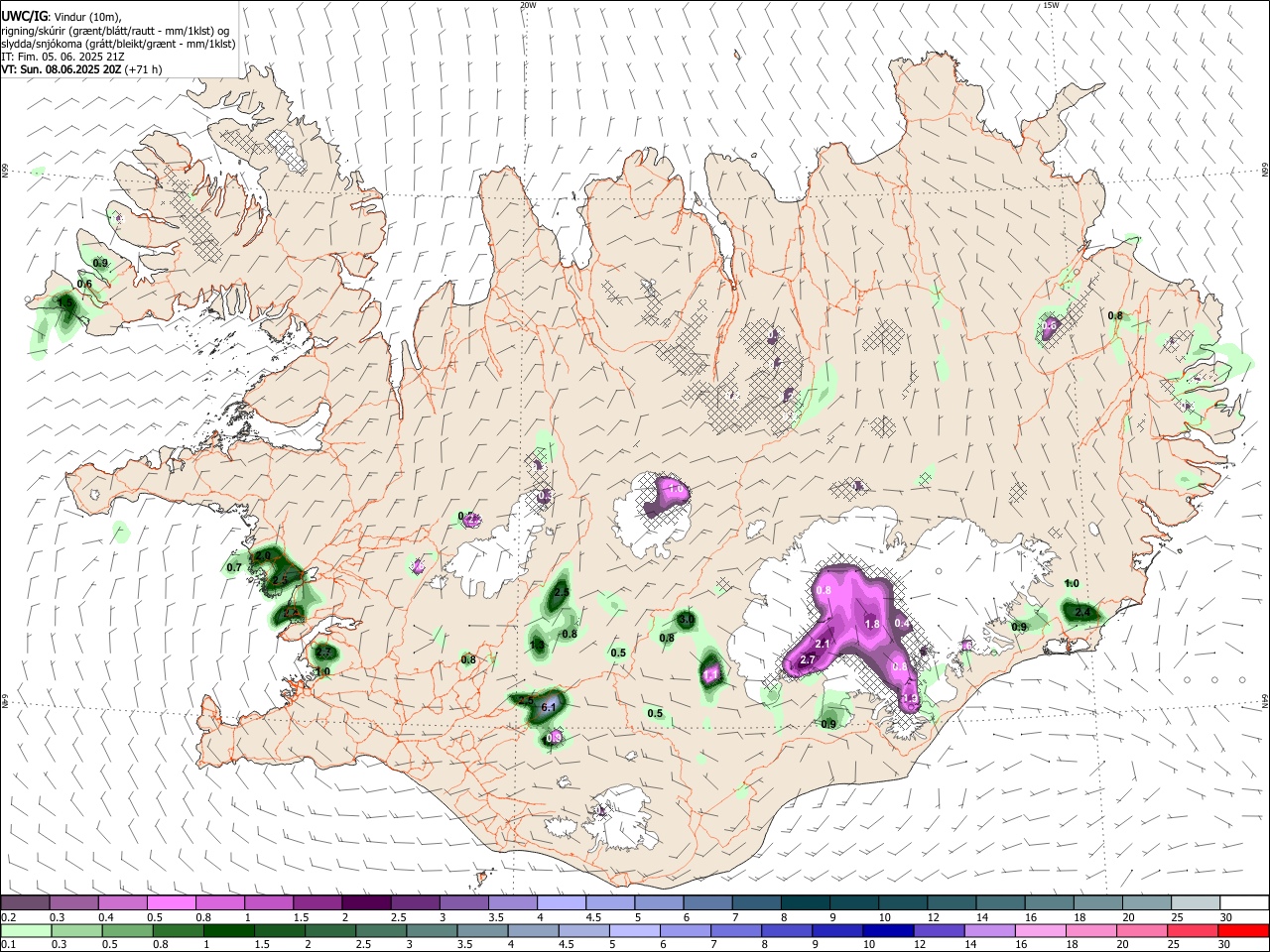The width and height of the screenshot is (1270, 952).
Task: Click the pale lavender 4 swatch, upper legend row
Action: 562,903
